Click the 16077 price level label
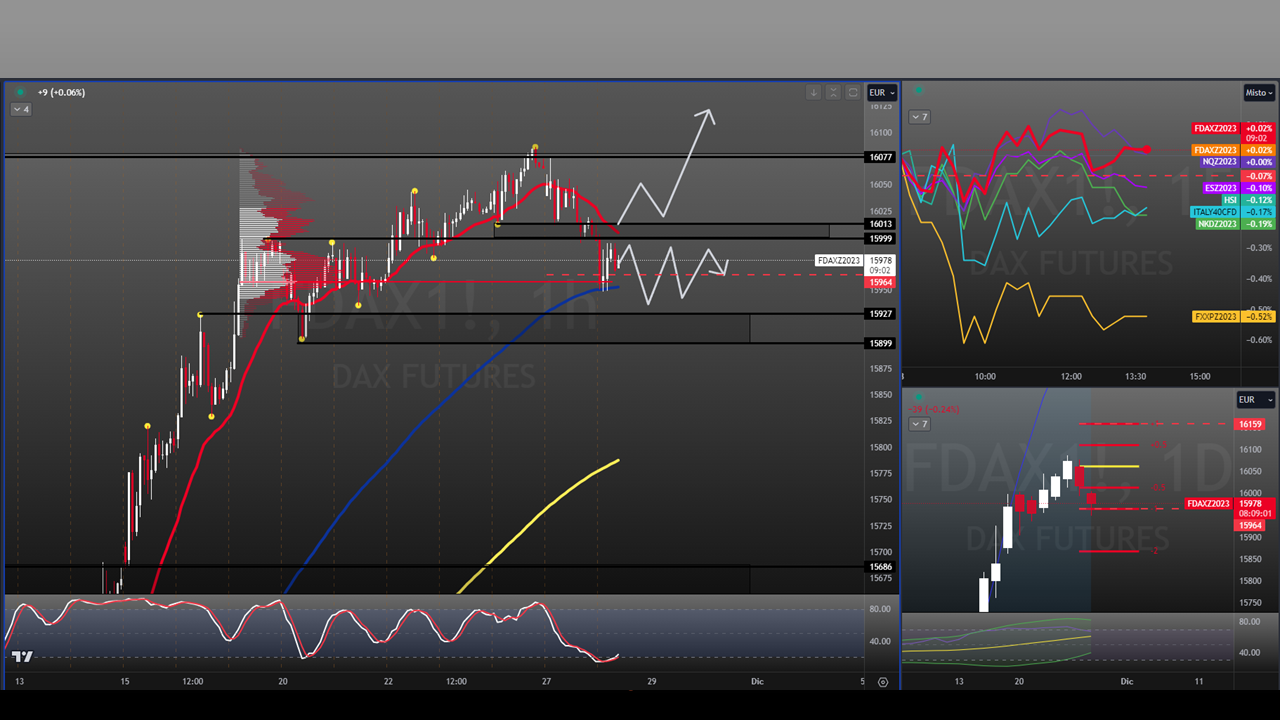This screenshot has width=1280, height=720. coord(881,157)
